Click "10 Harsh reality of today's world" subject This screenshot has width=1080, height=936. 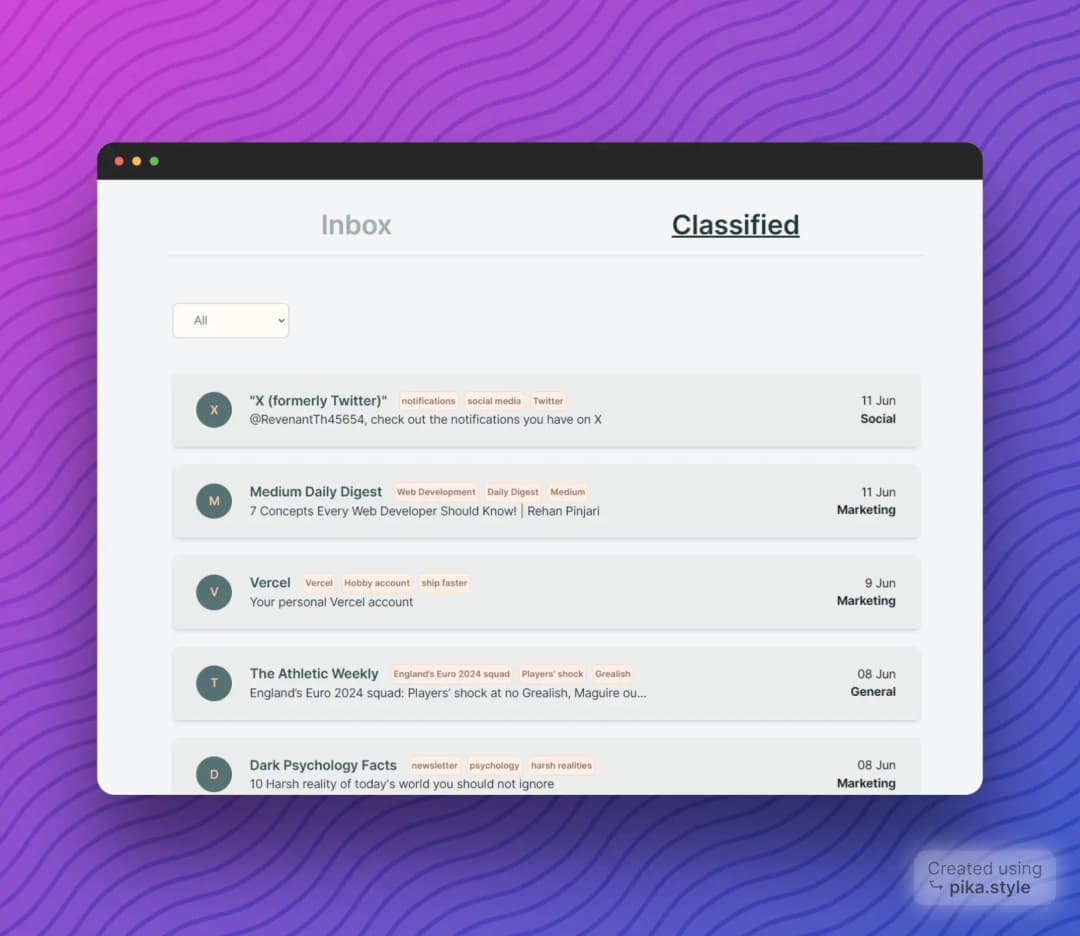(402, 784)
